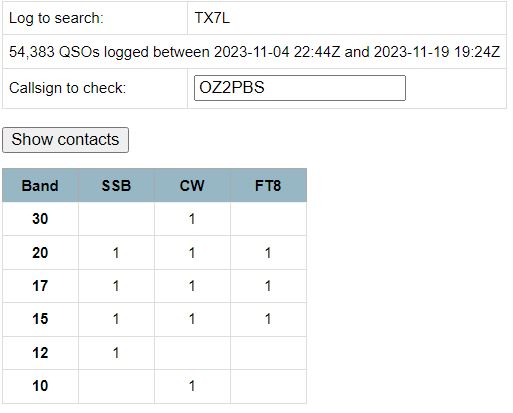513x413 pixels.
Task: Click the 15 band row label
Action: (40, 319)
